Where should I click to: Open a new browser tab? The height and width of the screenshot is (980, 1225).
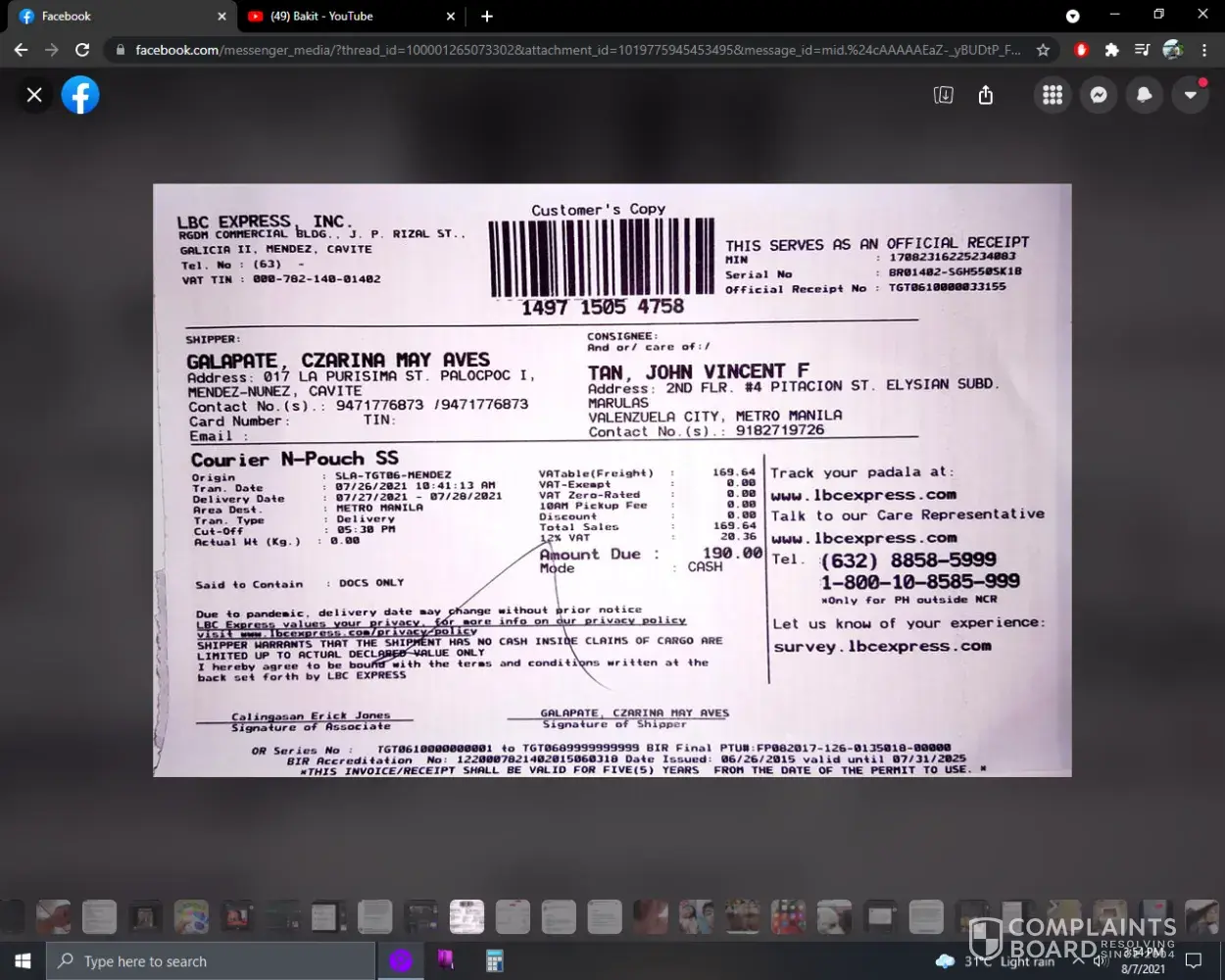coord(487,17)
